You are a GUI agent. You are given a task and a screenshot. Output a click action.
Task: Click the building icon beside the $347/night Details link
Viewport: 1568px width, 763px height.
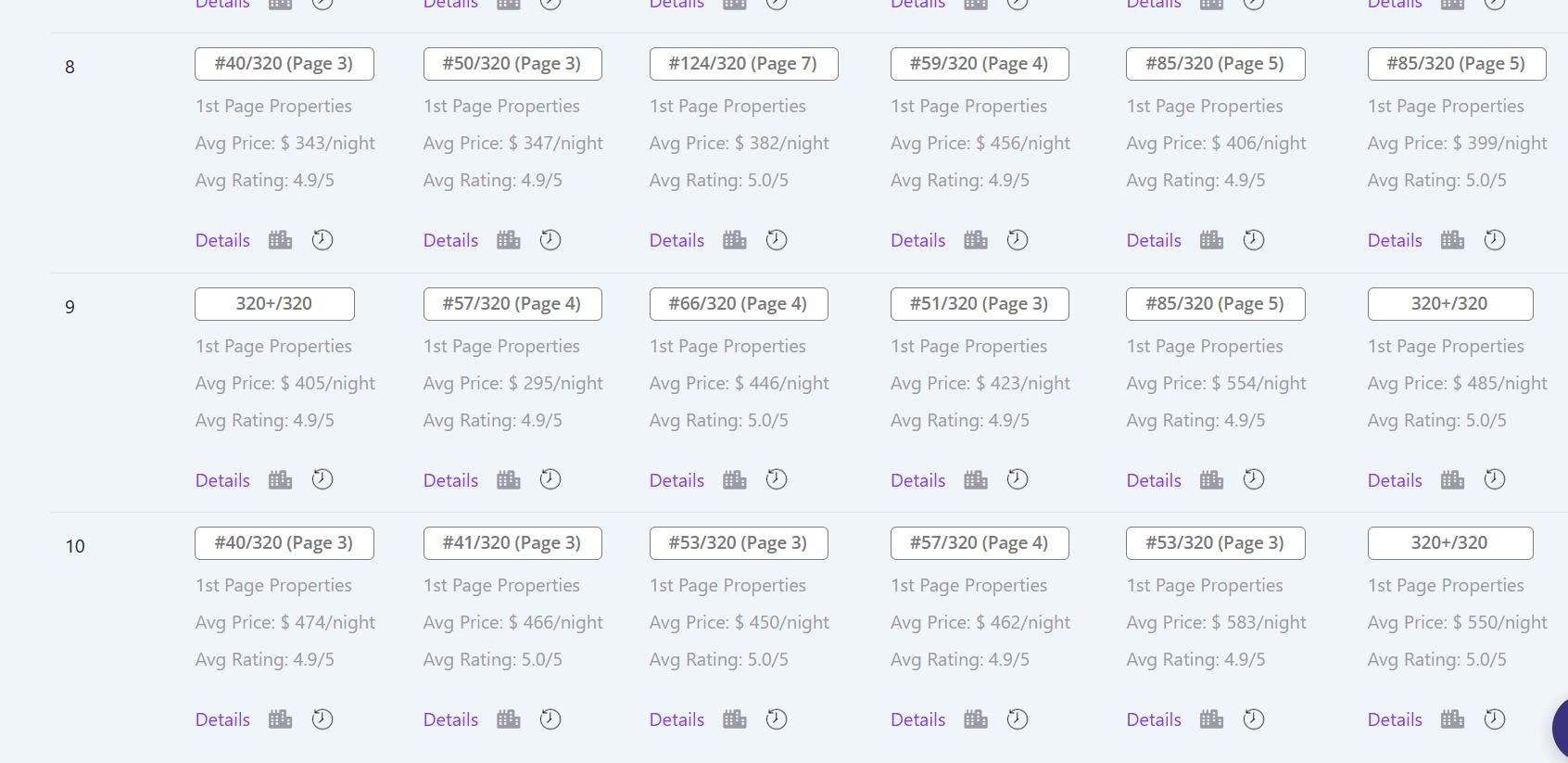[509, 240]
